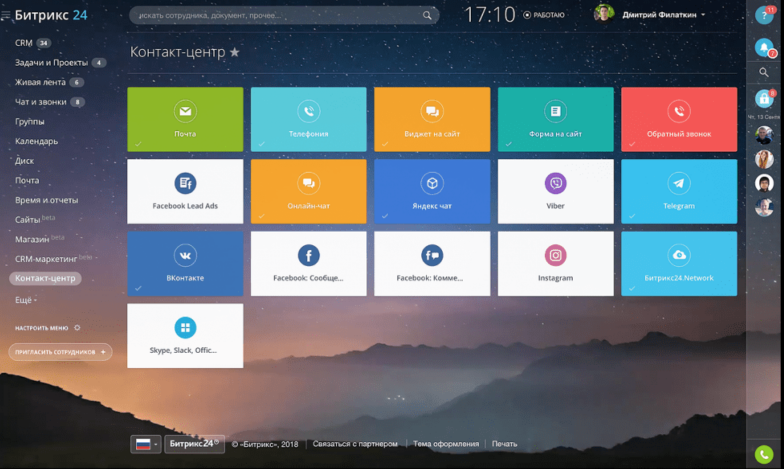Click the Пригласить сотрудников button
The height and width of the screenshot is (469, 784).
[60, 352]
